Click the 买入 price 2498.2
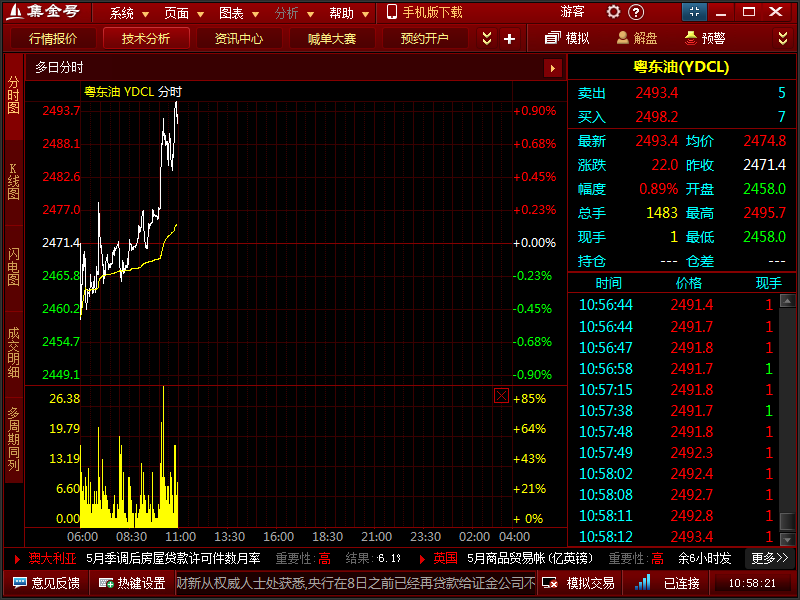 click(657, 117)
